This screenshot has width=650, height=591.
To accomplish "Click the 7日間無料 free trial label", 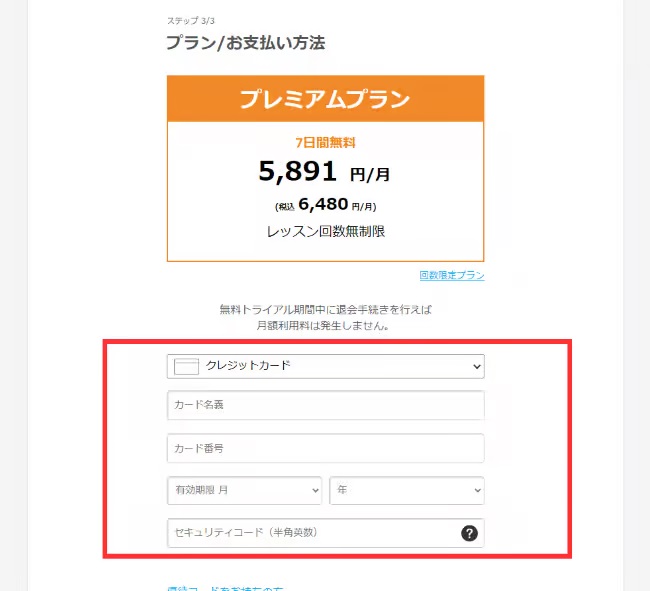I will click(325, 143).
